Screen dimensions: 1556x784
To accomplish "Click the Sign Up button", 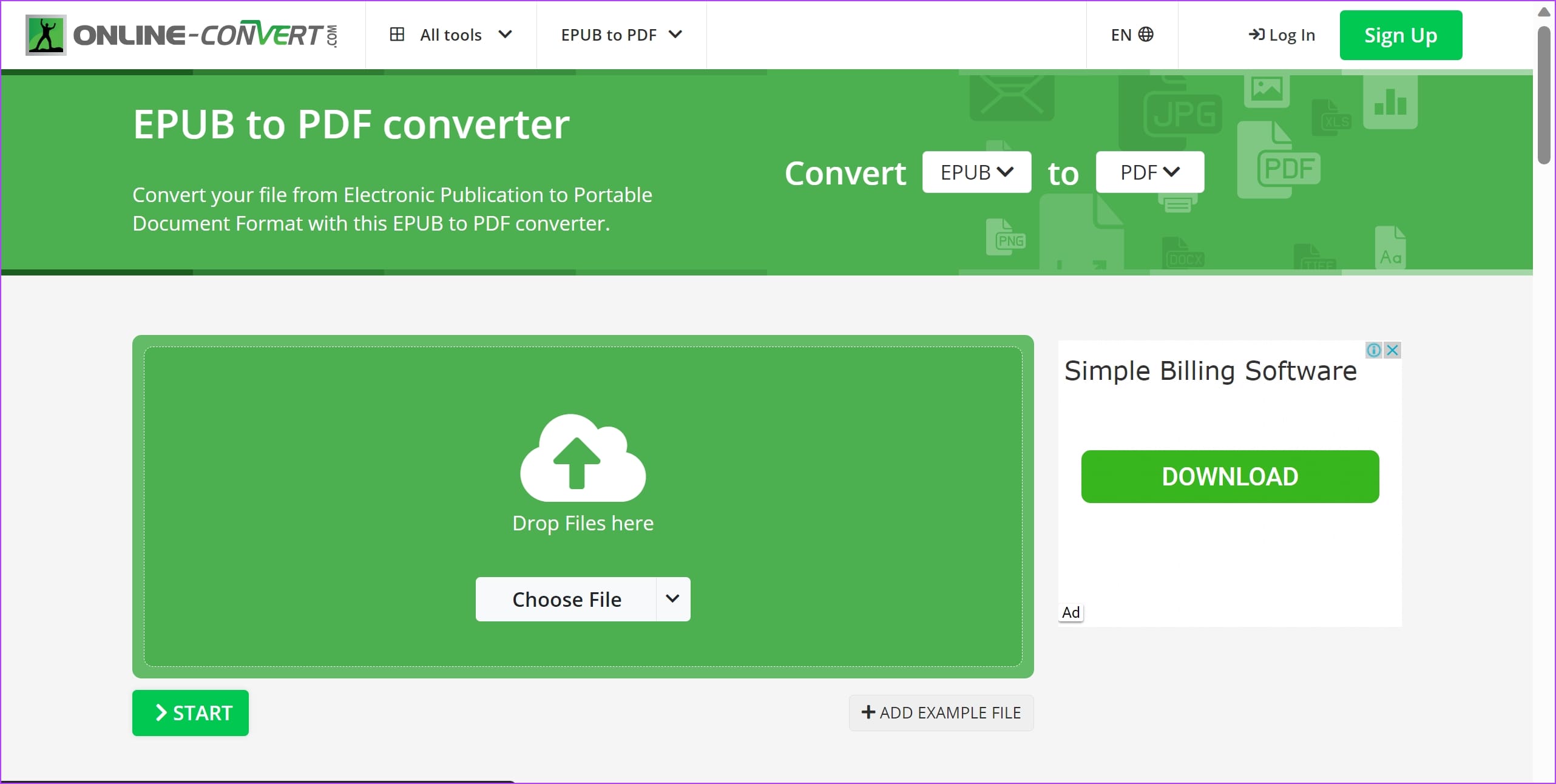I will [x=1401, y=35].
